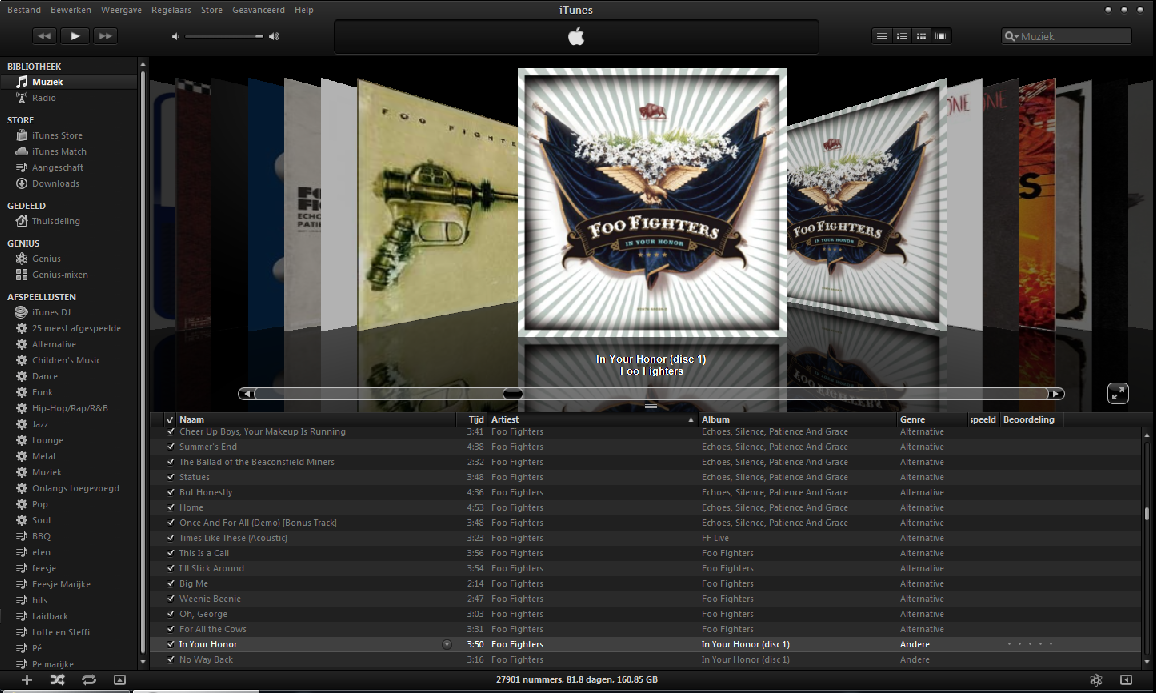This screenshot has height=693, width=1156.
Task: Add a new playlist with plus button
Action: coord(27,680)
